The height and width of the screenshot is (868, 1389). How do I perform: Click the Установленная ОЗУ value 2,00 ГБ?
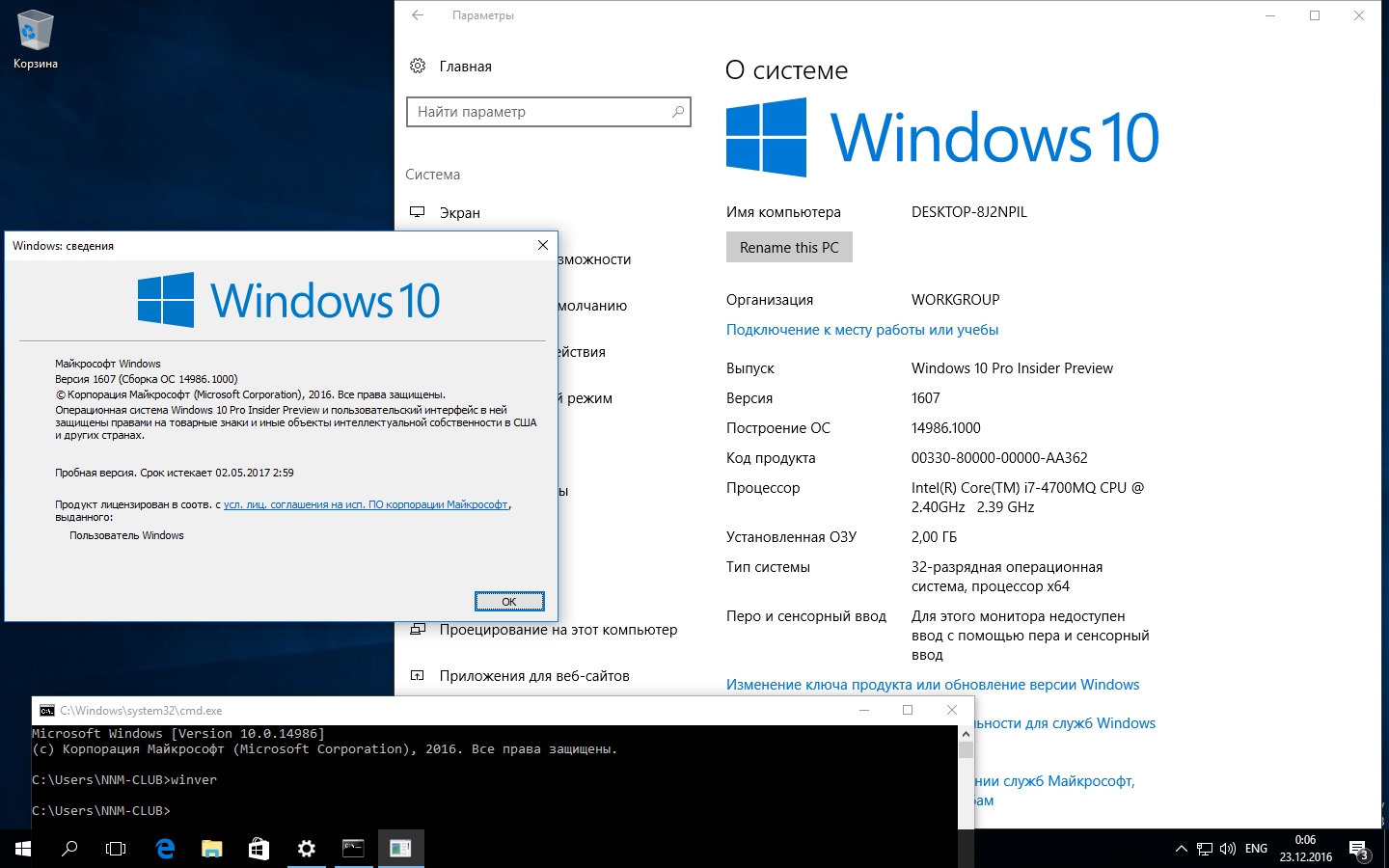click(934, 537)
